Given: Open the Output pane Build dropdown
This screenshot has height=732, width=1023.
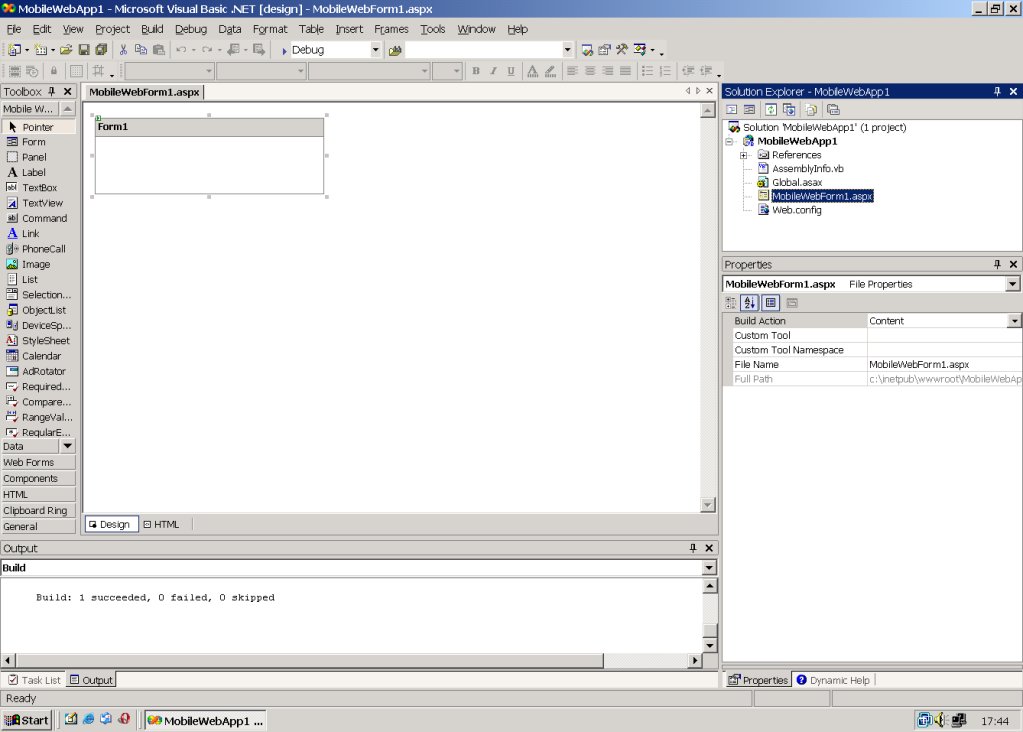Looking at the screenshot, I should (709, 568).
